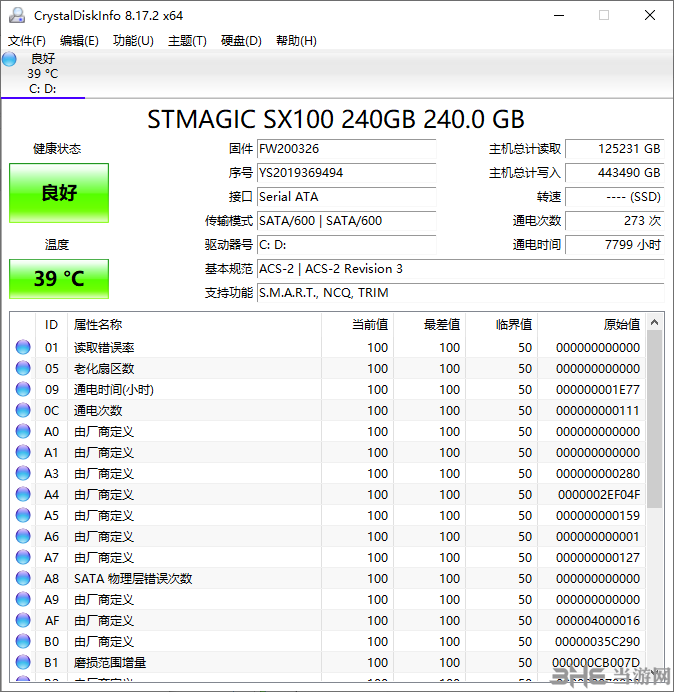Click the blue status orb for row A4
Image resolution: width=674 pixels, height=692 pixels.
(23, 494)
